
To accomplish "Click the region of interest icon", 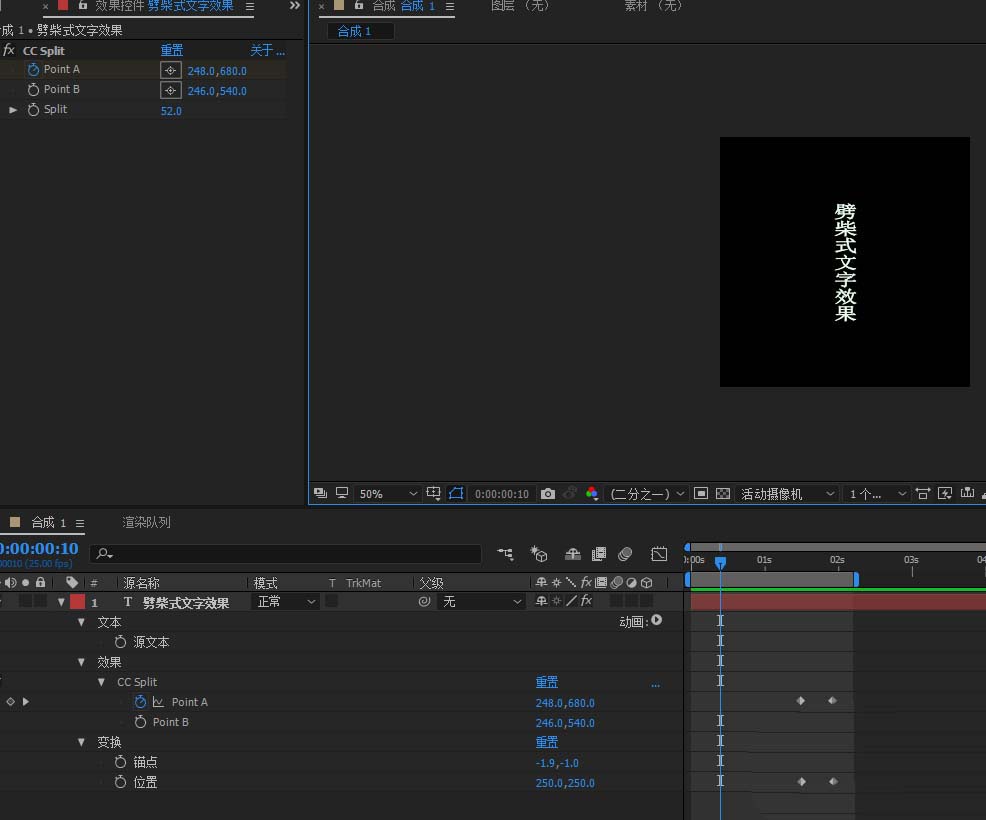I will 701,494.
